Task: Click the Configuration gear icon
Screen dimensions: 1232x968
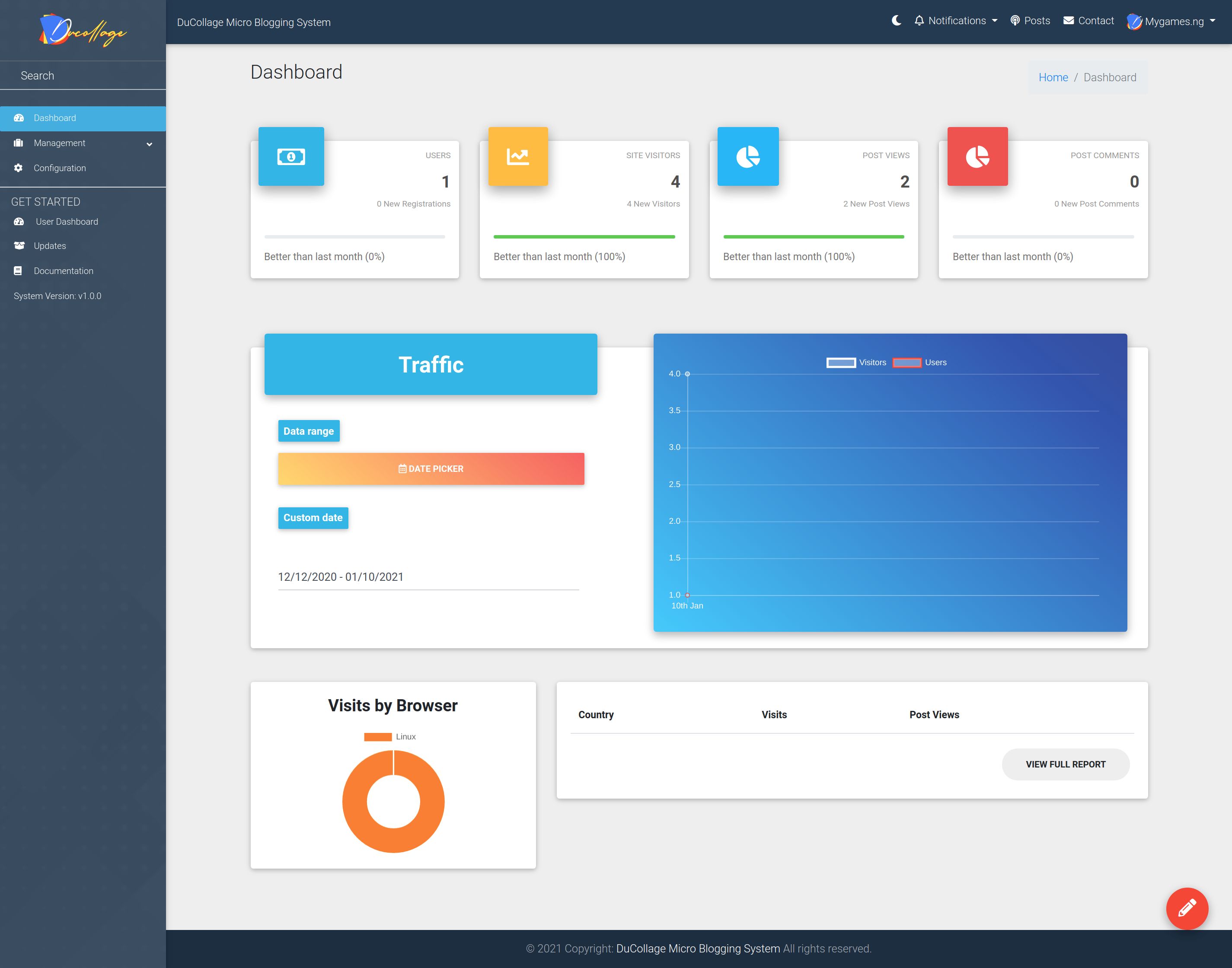Action: (x=18, y=168)
